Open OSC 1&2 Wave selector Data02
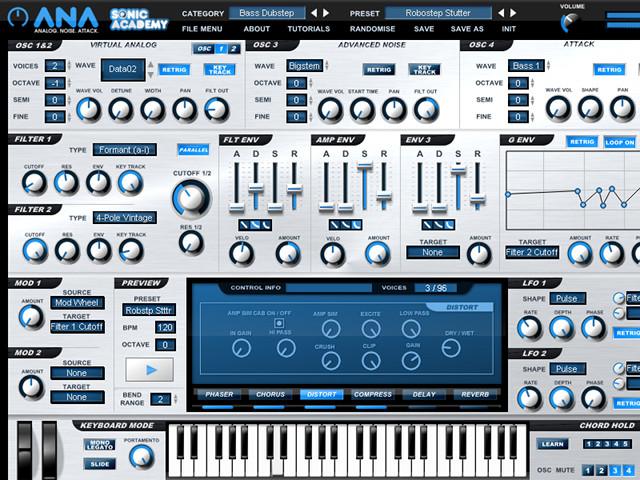 pyautogui.click(x=123, y=69)
